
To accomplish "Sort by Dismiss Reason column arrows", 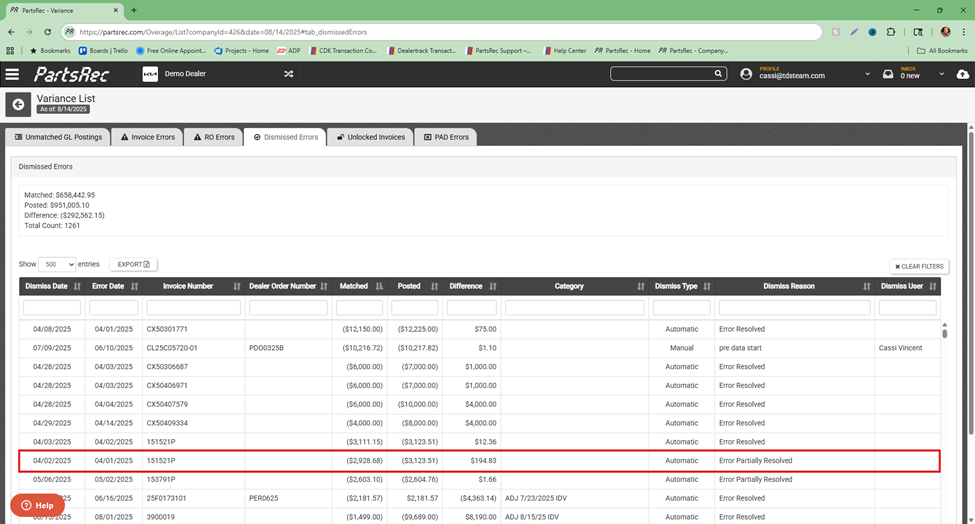I will click(x=867, y=287).
